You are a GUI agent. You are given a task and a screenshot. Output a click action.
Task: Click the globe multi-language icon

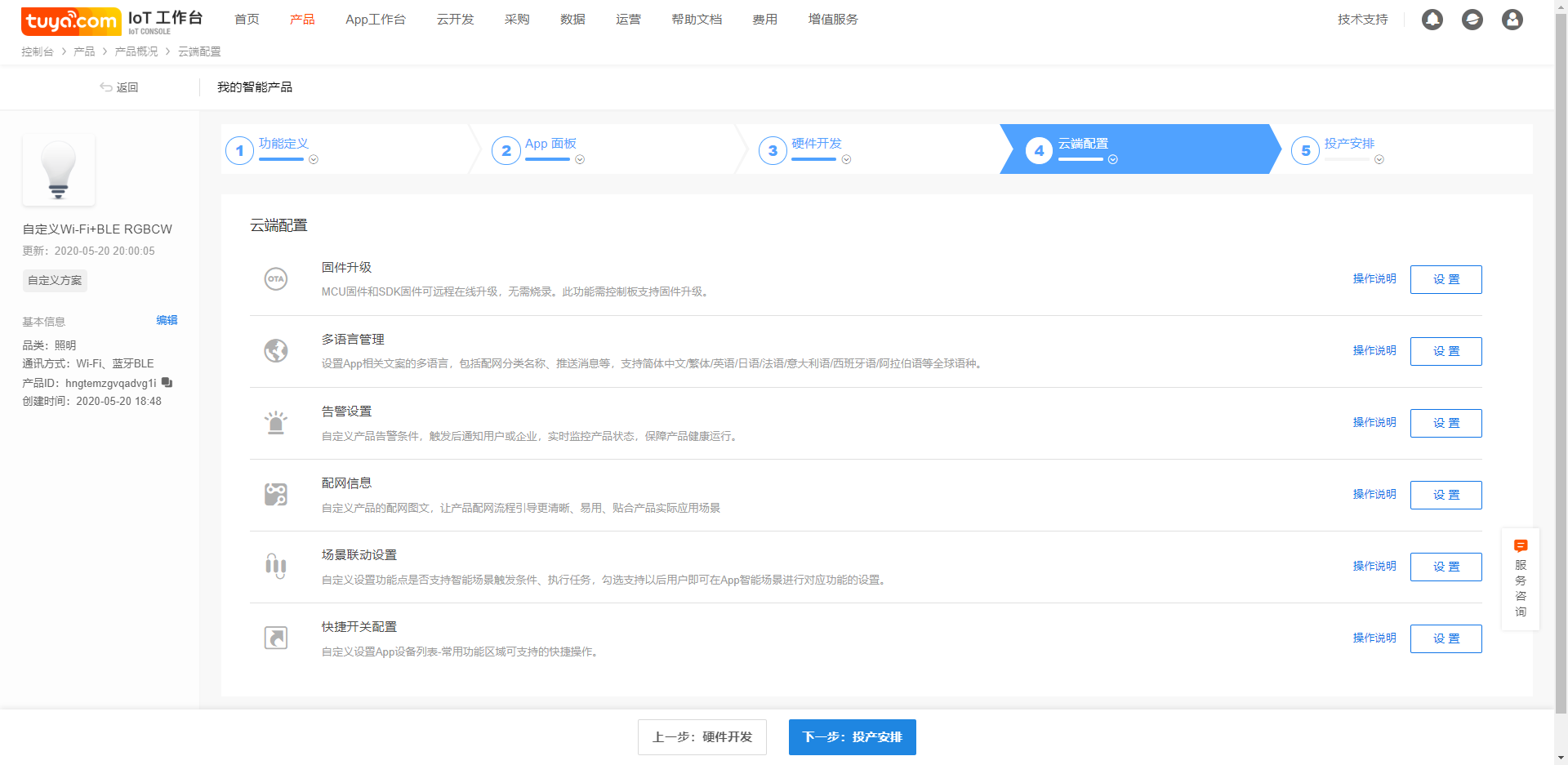pyautogui.click(x=276, y=351)
